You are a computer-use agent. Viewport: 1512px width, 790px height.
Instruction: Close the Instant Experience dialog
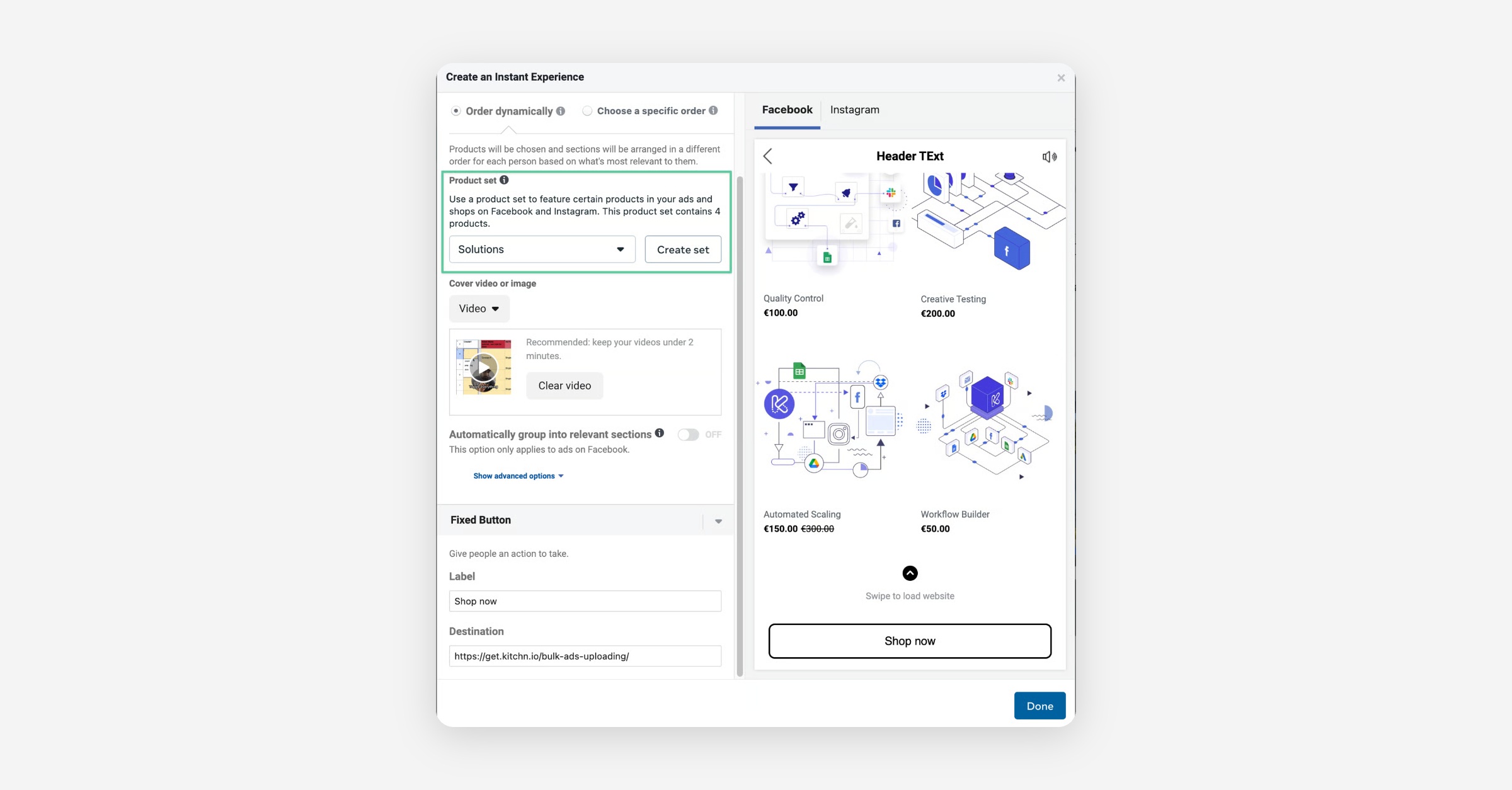1061,78
